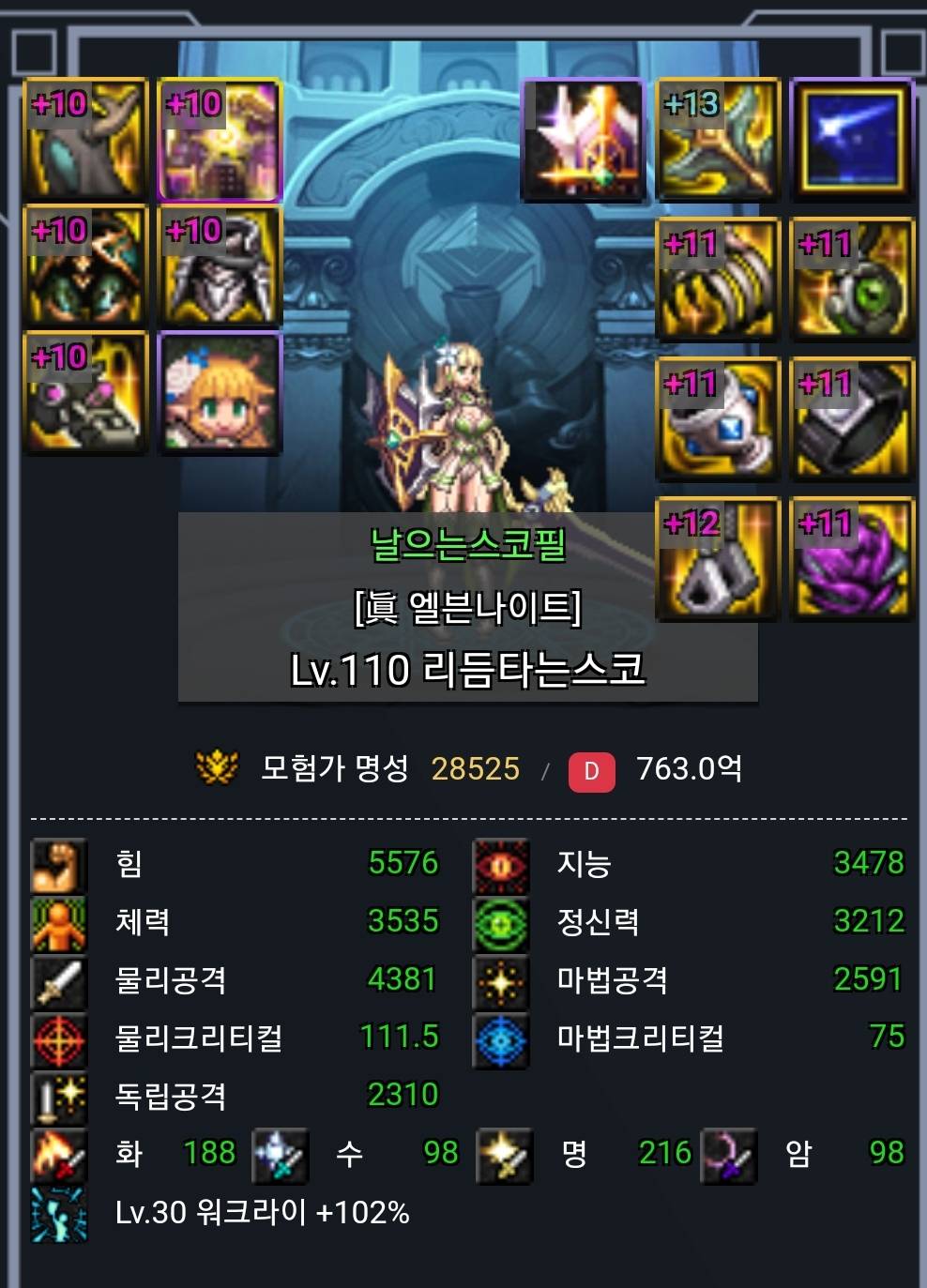Click the glowing sword aura avatar icon

(x=583, y=139)
